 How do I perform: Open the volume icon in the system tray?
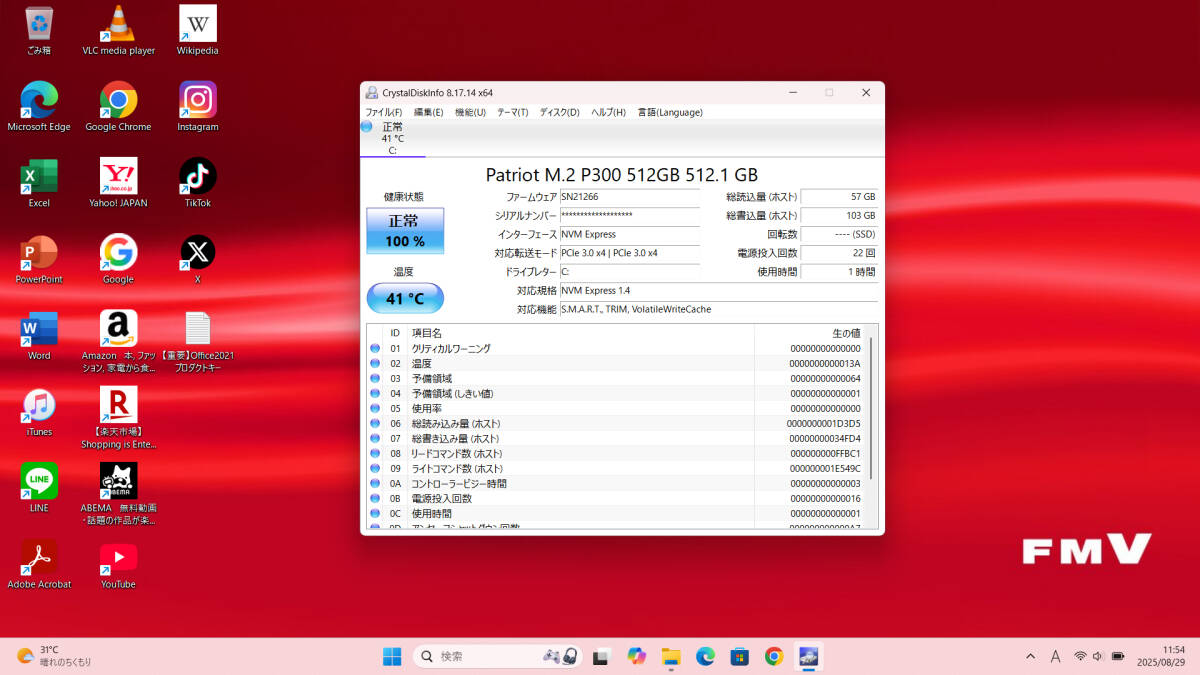tap(1098, 656)
